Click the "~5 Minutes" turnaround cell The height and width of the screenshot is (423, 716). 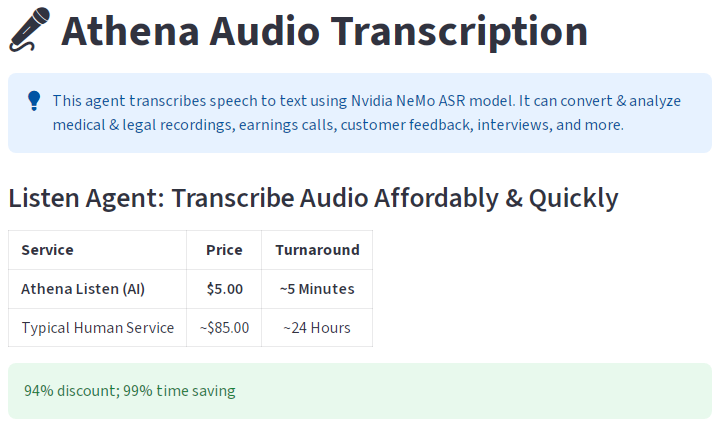click(x=317, y=289)
